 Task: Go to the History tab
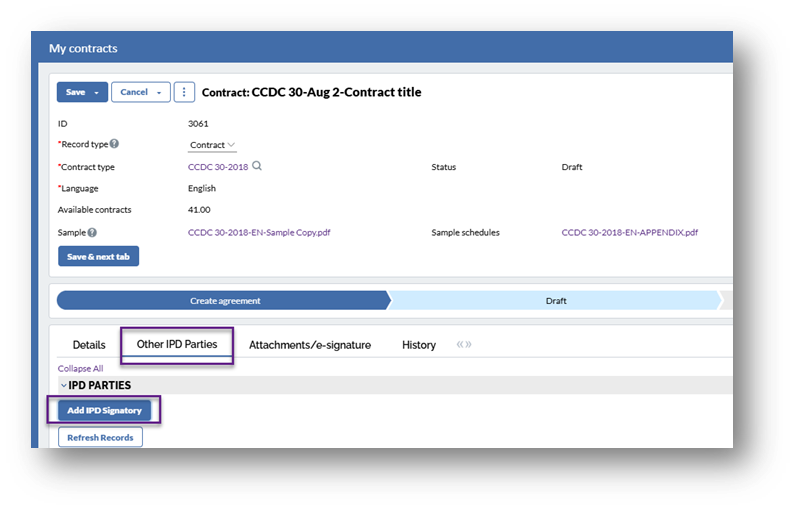(419, 345)
